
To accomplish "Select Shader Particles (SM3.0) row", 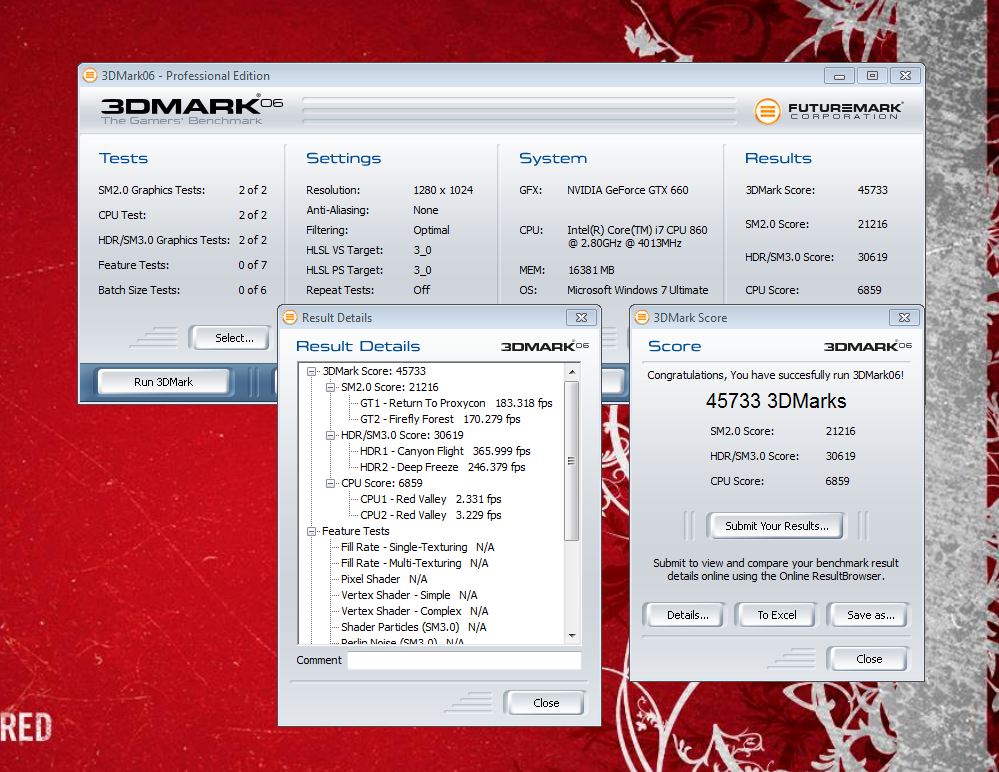I will [413, 627].
